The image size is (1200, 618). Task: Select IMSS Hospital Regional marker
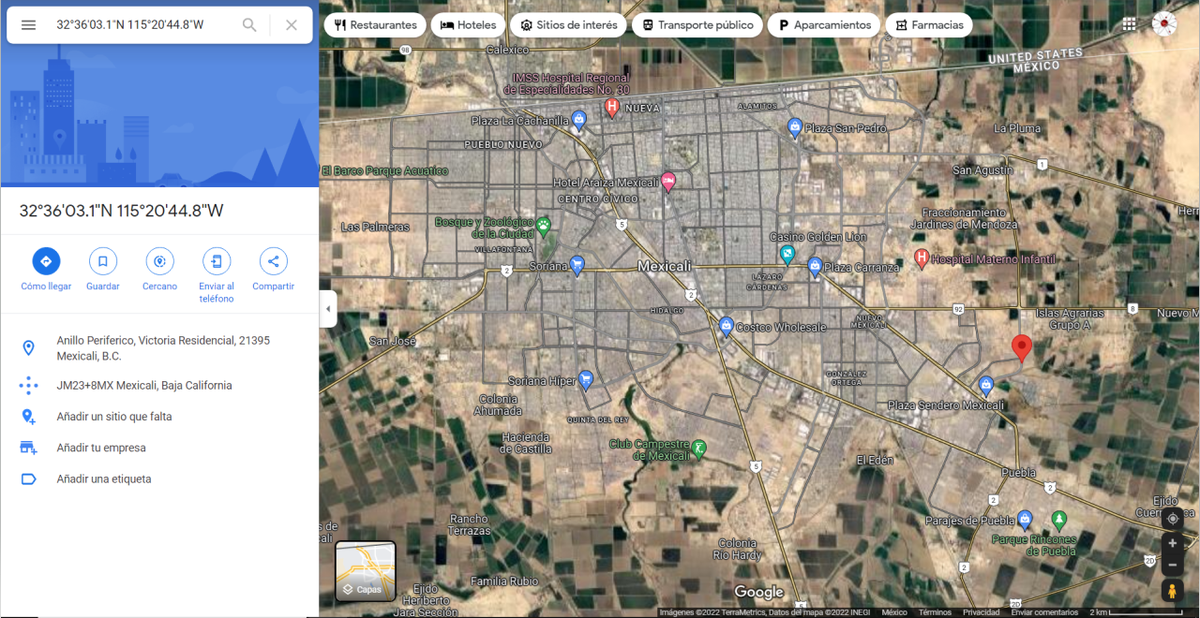pyautogui.click(x=612, y=108)
